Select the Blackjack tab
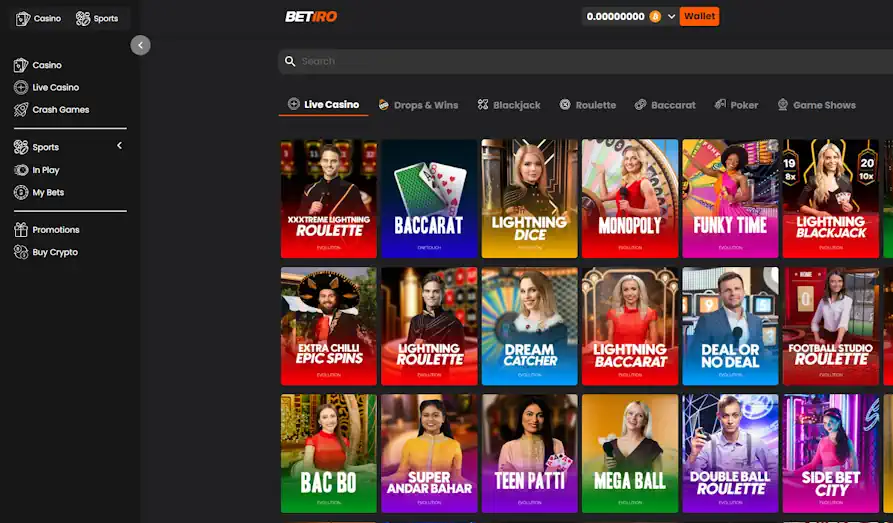 [x=509, y=105]
